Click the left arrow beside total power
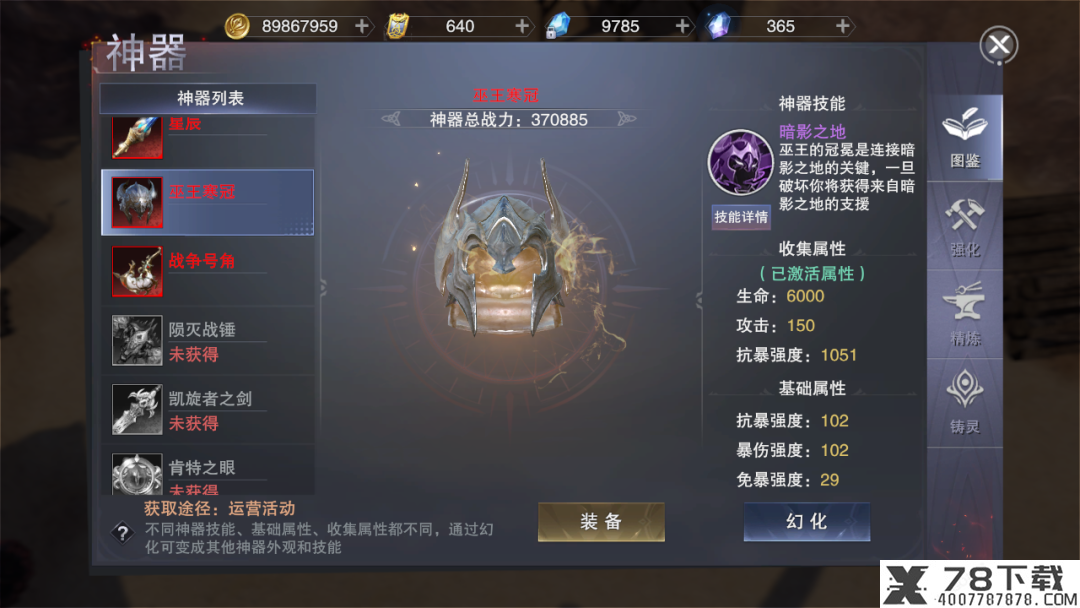Image resolution: width=1080 pixels, height=608 pixels. (391, 119)
